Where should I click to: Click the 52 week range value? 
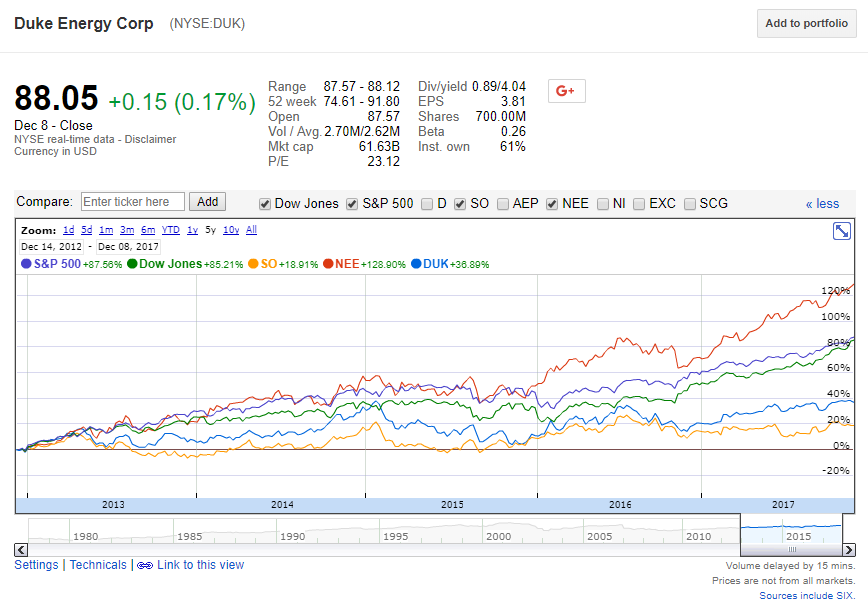tap(361, 101)
